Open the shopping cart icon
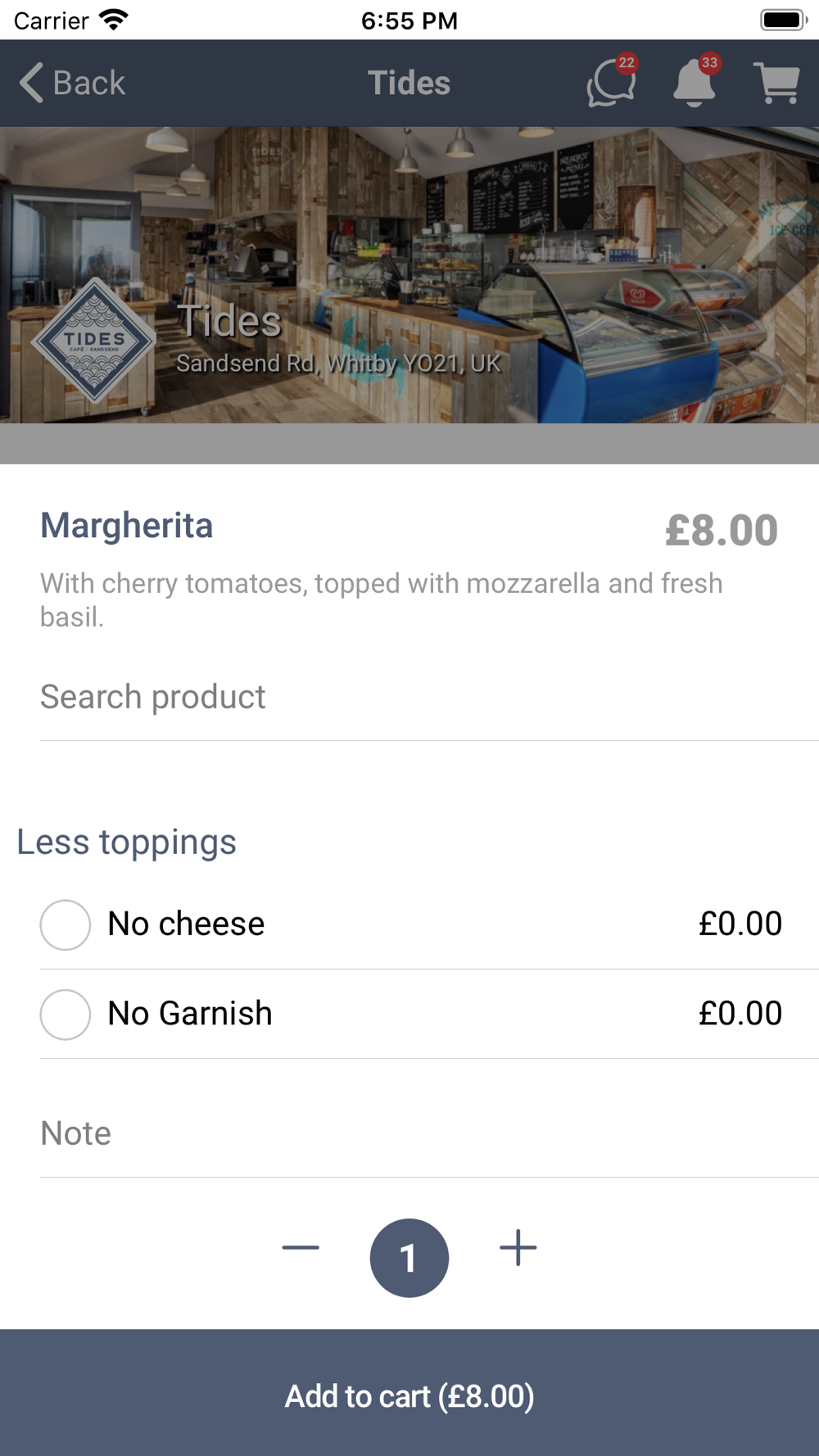The image size is (819, 1456). 776,83
